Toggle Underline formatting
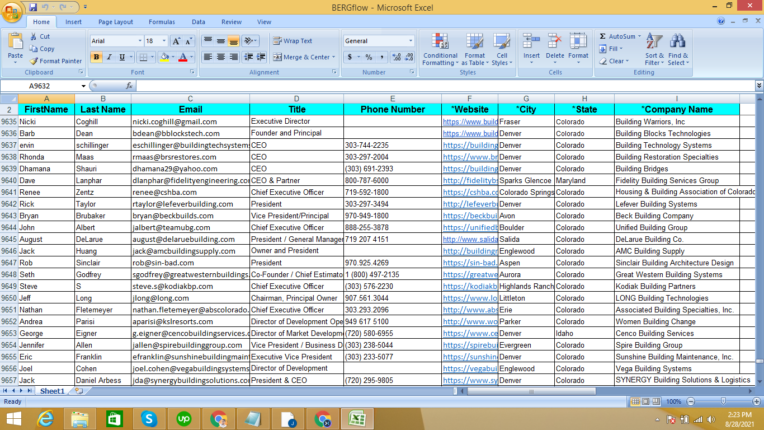 [x=122, y=57]
